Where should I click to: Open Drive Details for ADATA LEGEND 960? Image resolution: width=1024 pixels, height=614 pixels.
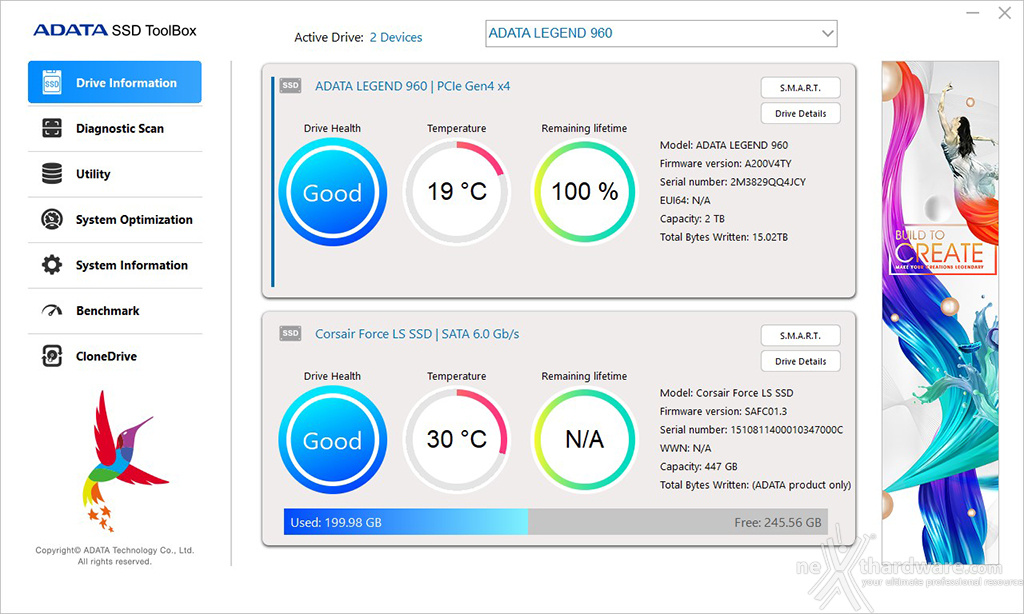(800, 114)
